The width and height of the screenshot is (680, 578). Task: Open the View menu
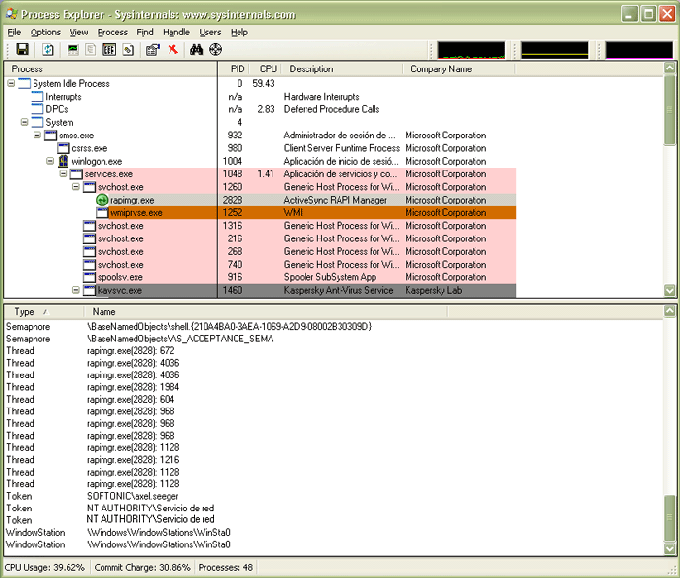click(x=79, y=32)
